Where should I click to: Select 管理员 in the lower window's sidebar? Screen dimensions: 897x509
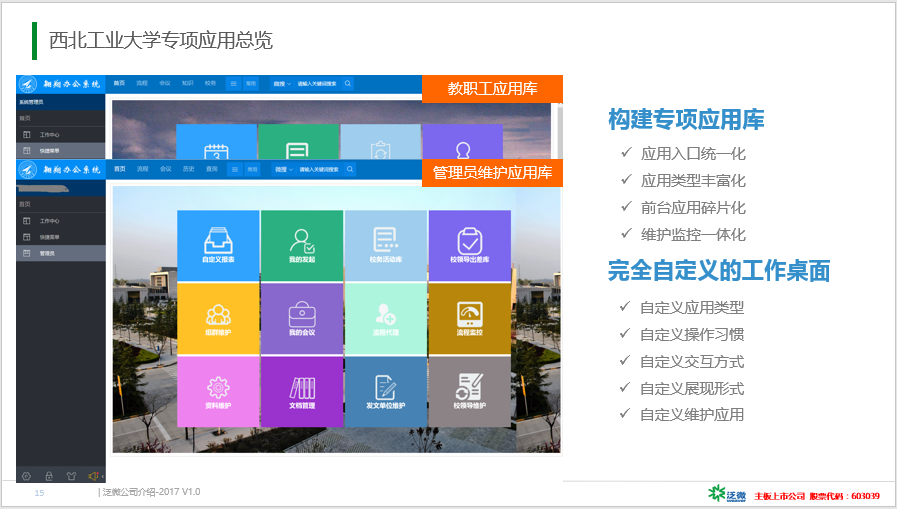[x=61, y=253]
